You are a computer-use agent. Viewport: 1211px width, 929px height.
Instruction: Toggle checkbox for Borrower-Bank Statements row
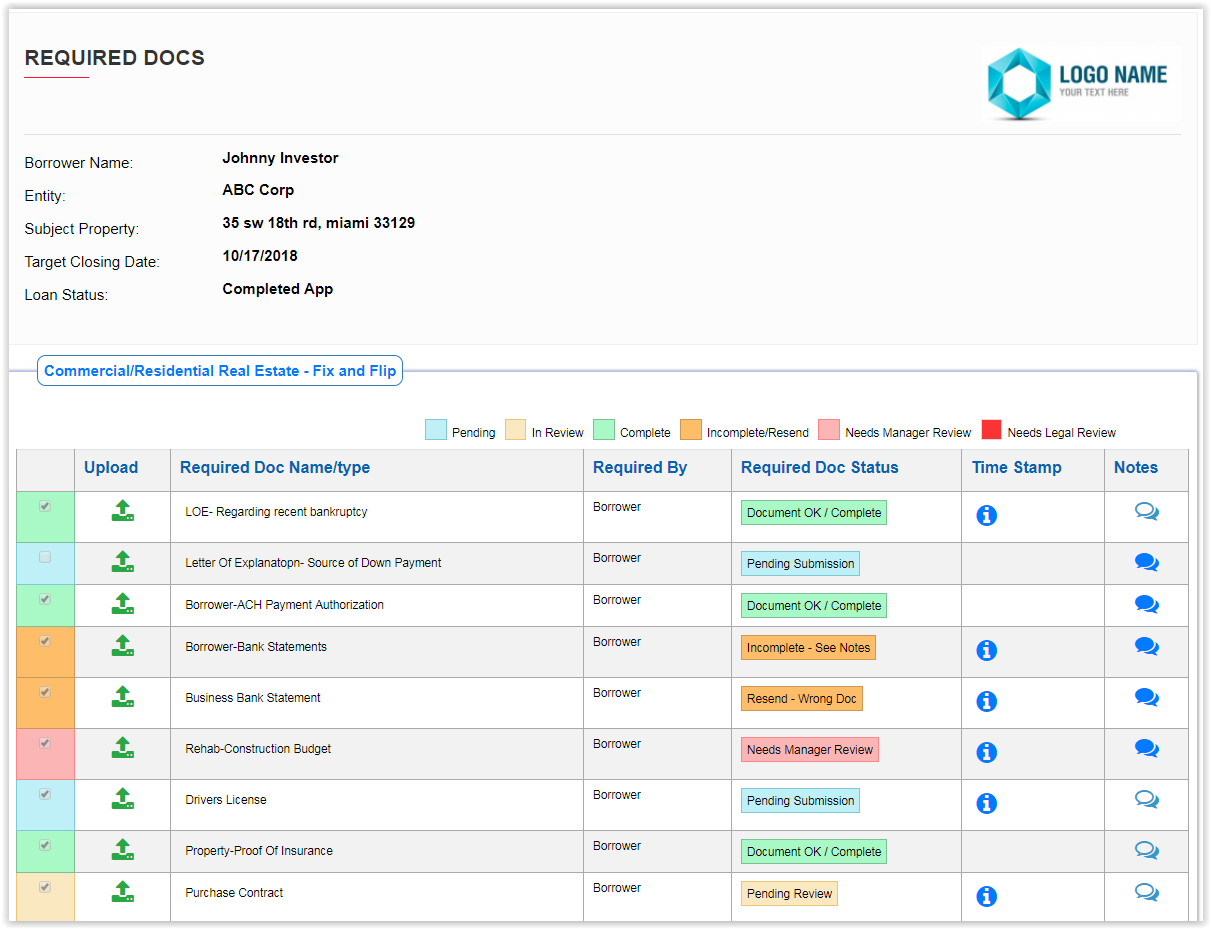45,642
